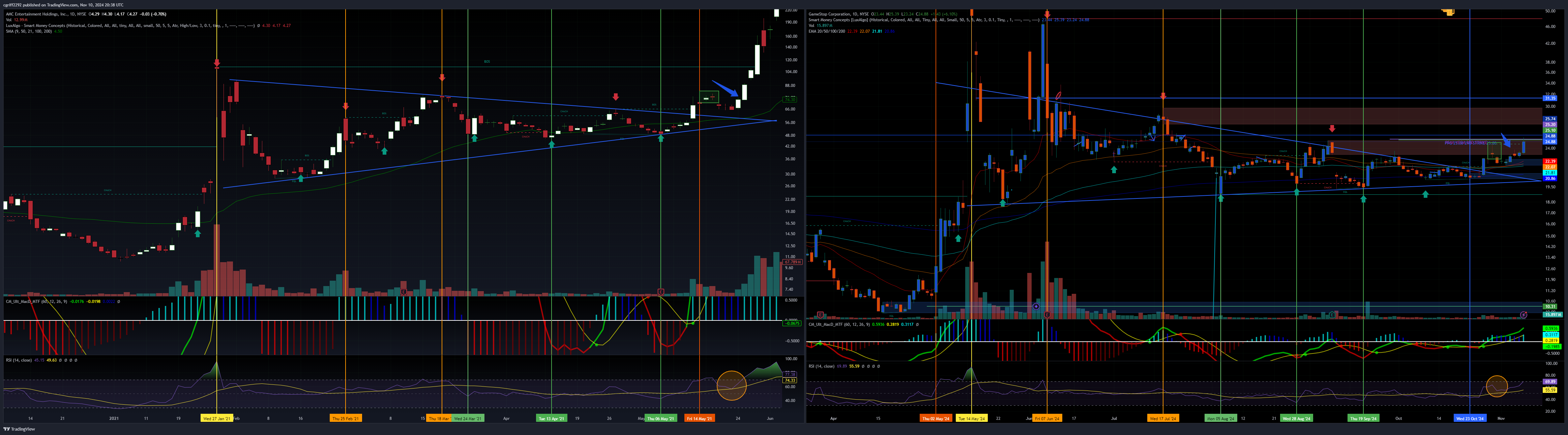Viewport: 1568px width, 435px height.
Task: Click RSI (14, close) legend on GameStop chart
Action: coord(822,366)
